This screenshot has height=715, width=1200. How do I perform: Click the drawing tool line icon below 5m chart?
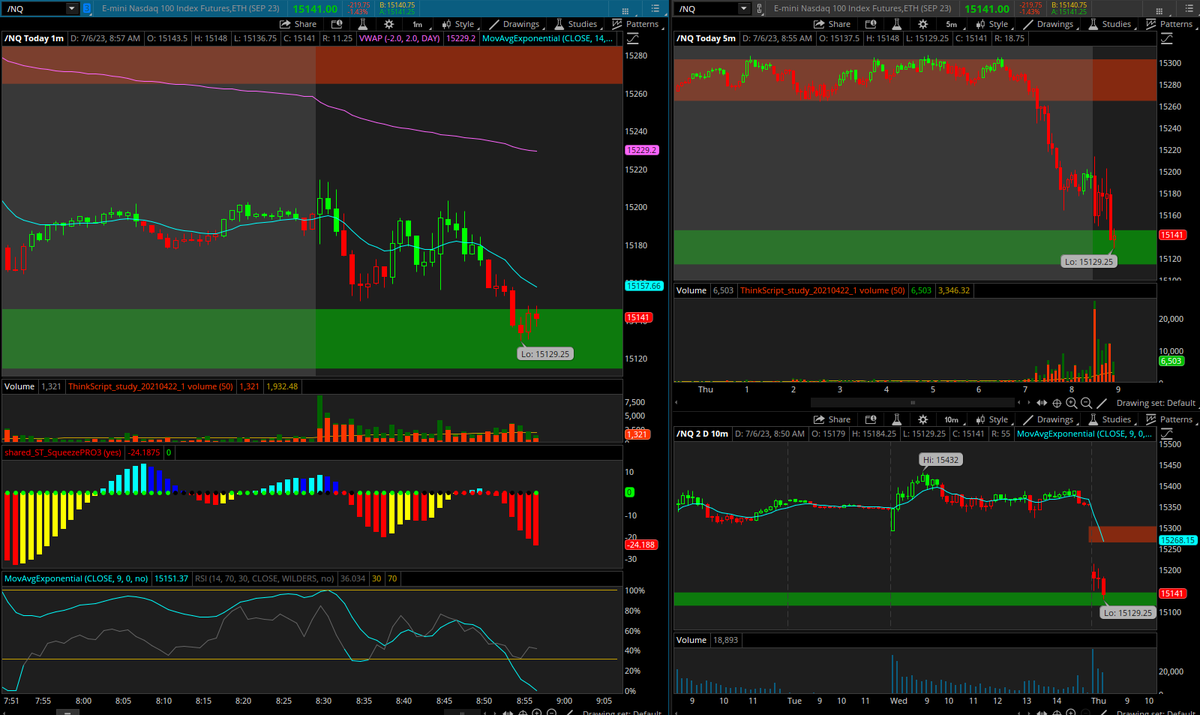coord(1103,403)
